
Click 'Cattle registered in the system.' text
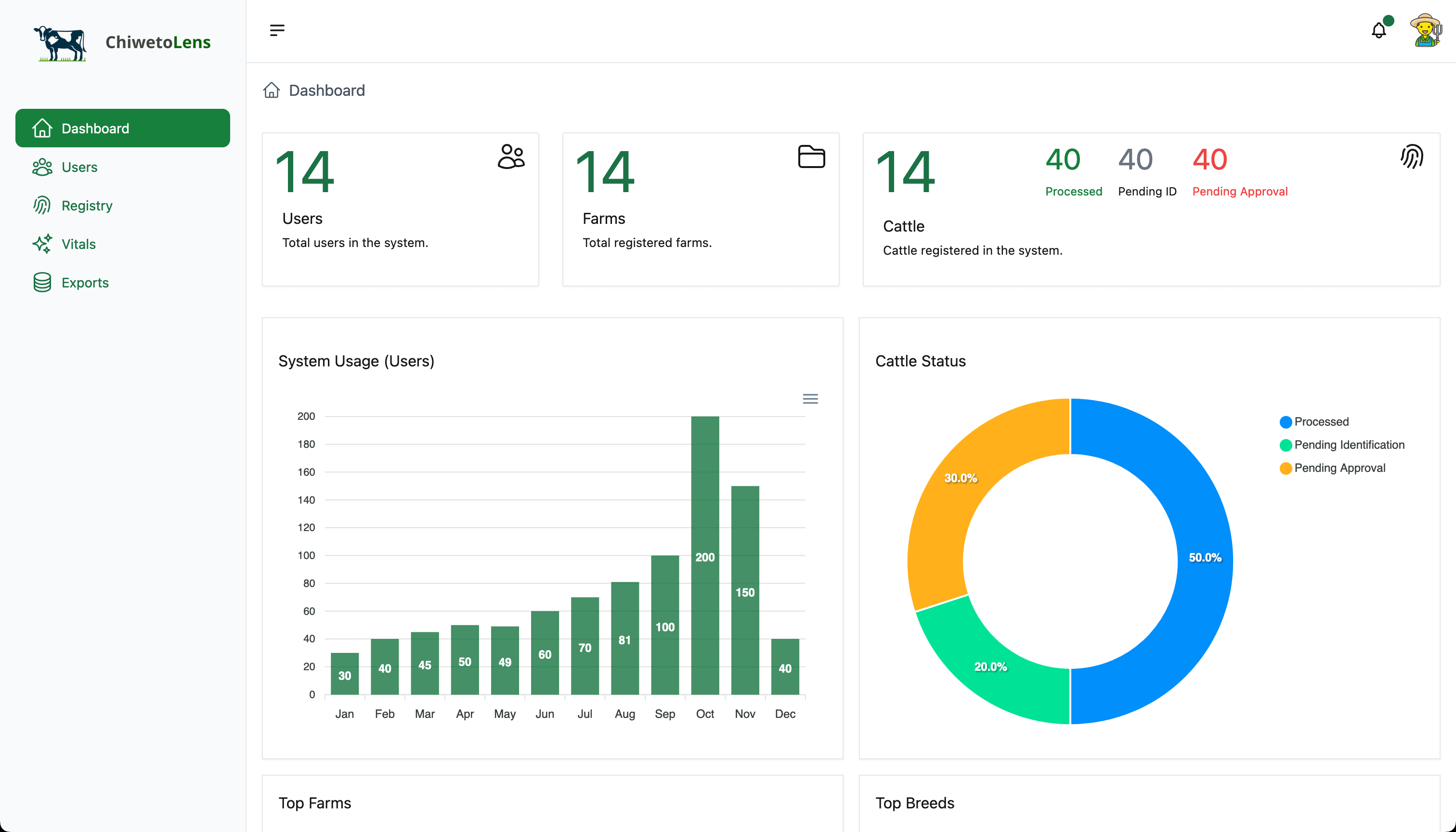click(x=973, y=250)
